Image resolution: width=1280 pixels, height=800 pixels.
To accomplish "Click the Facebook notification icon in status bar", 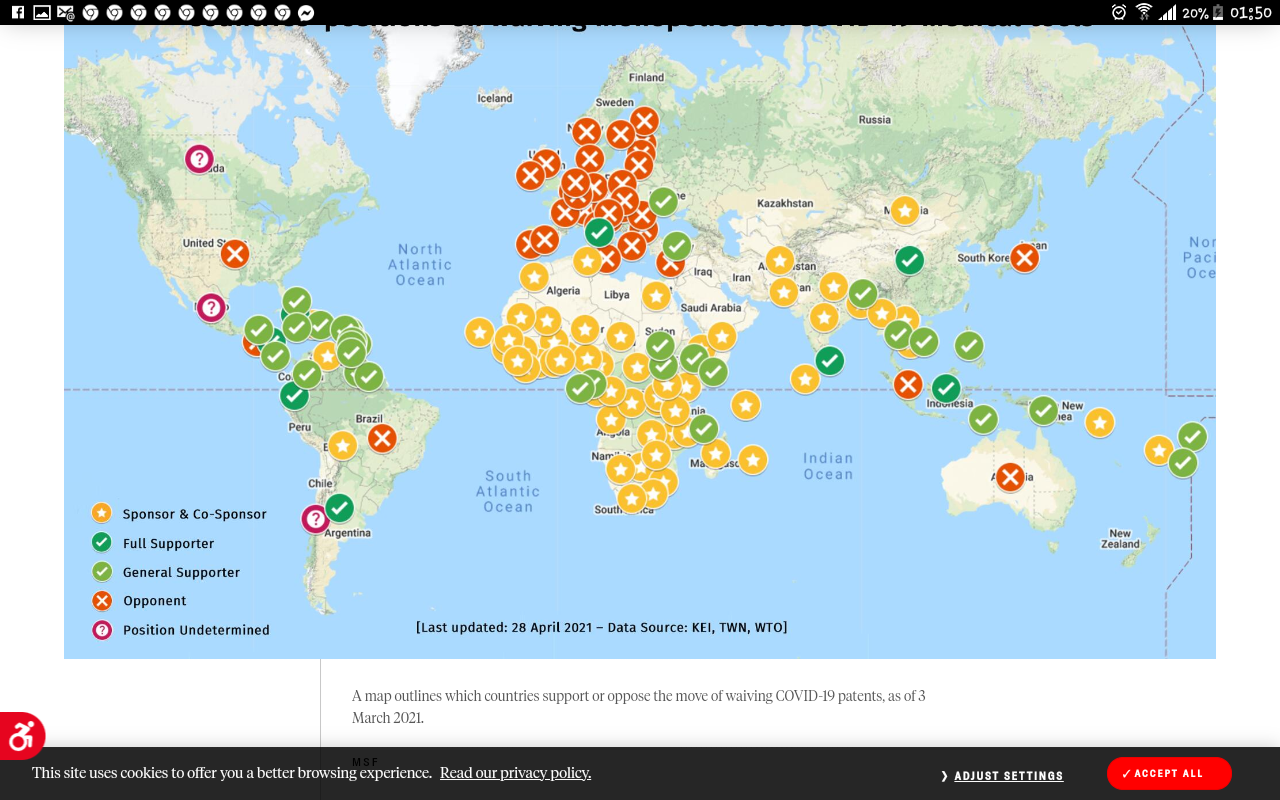I will point(18,13).
